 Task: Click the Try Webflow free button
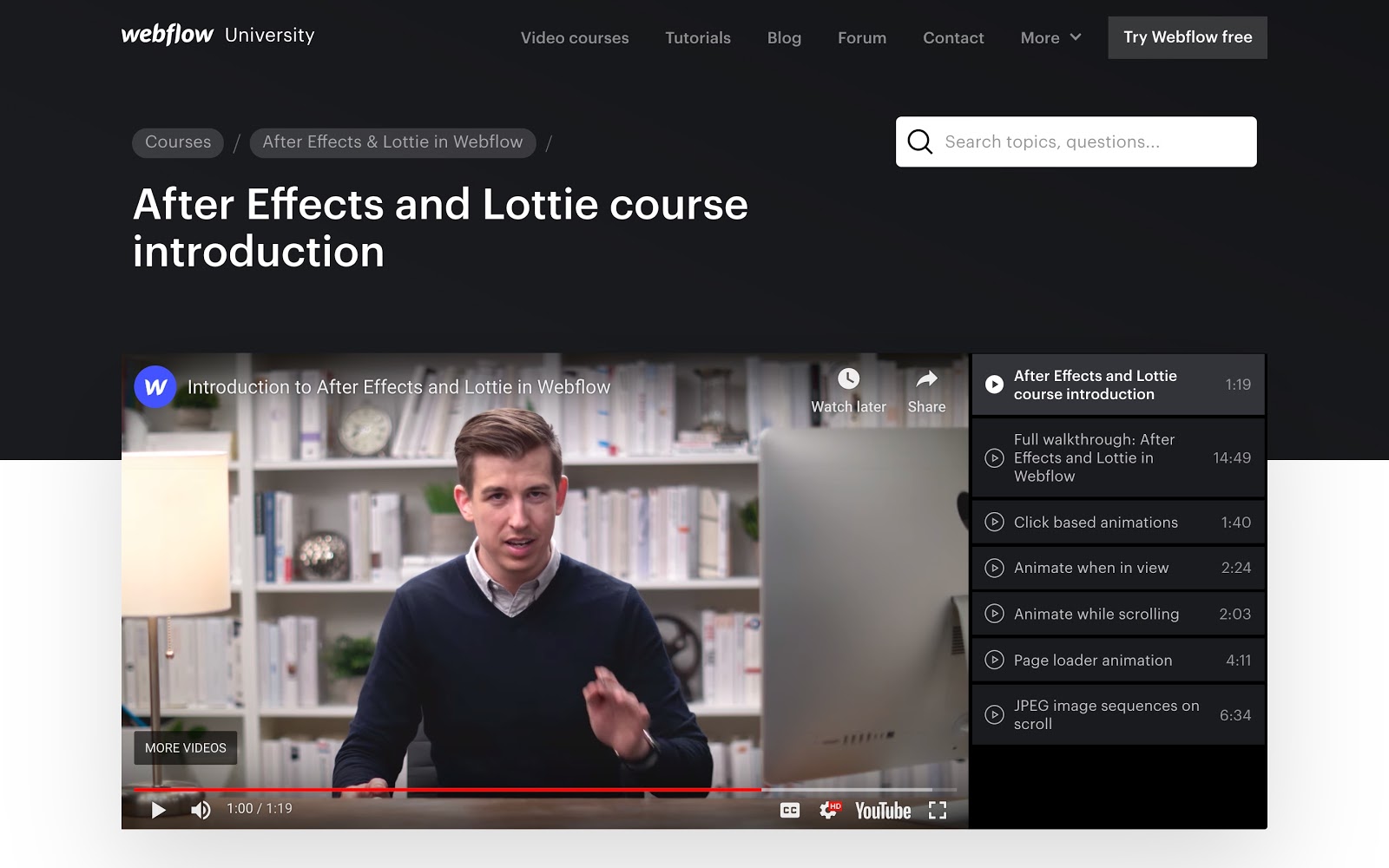click(1188, 37)
